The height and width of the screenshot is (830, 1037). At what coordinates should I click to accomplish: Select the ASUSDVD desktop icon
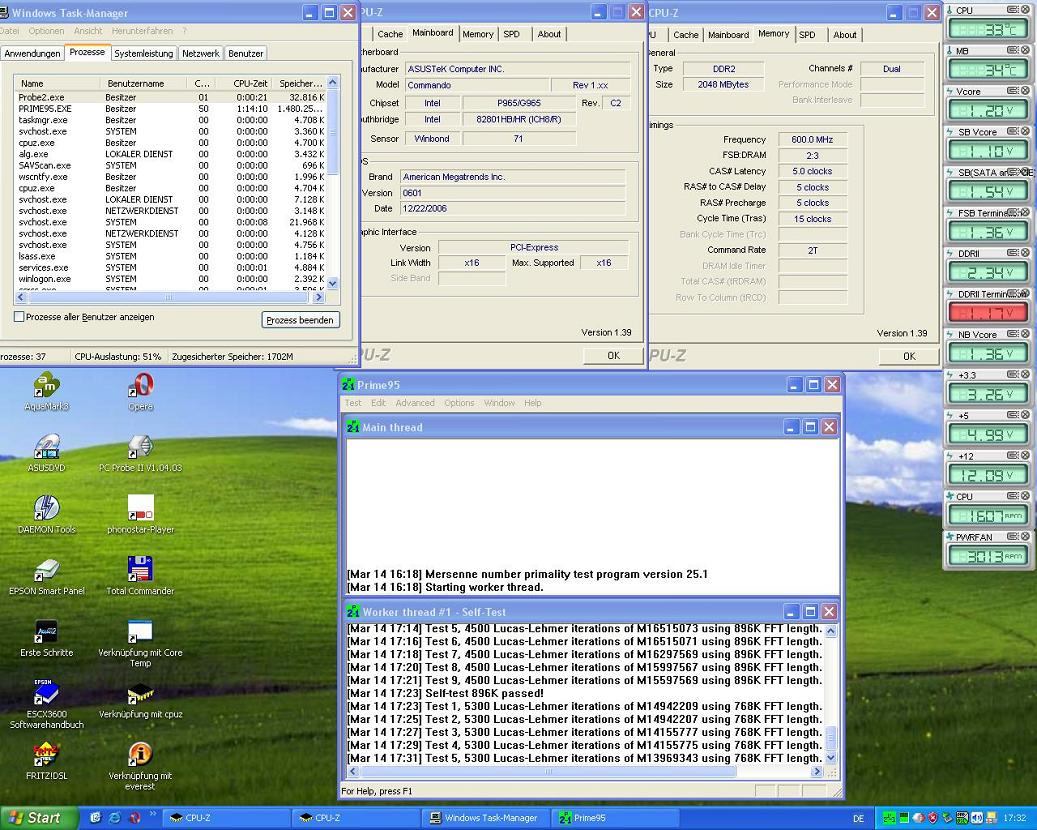pos(46,453)
